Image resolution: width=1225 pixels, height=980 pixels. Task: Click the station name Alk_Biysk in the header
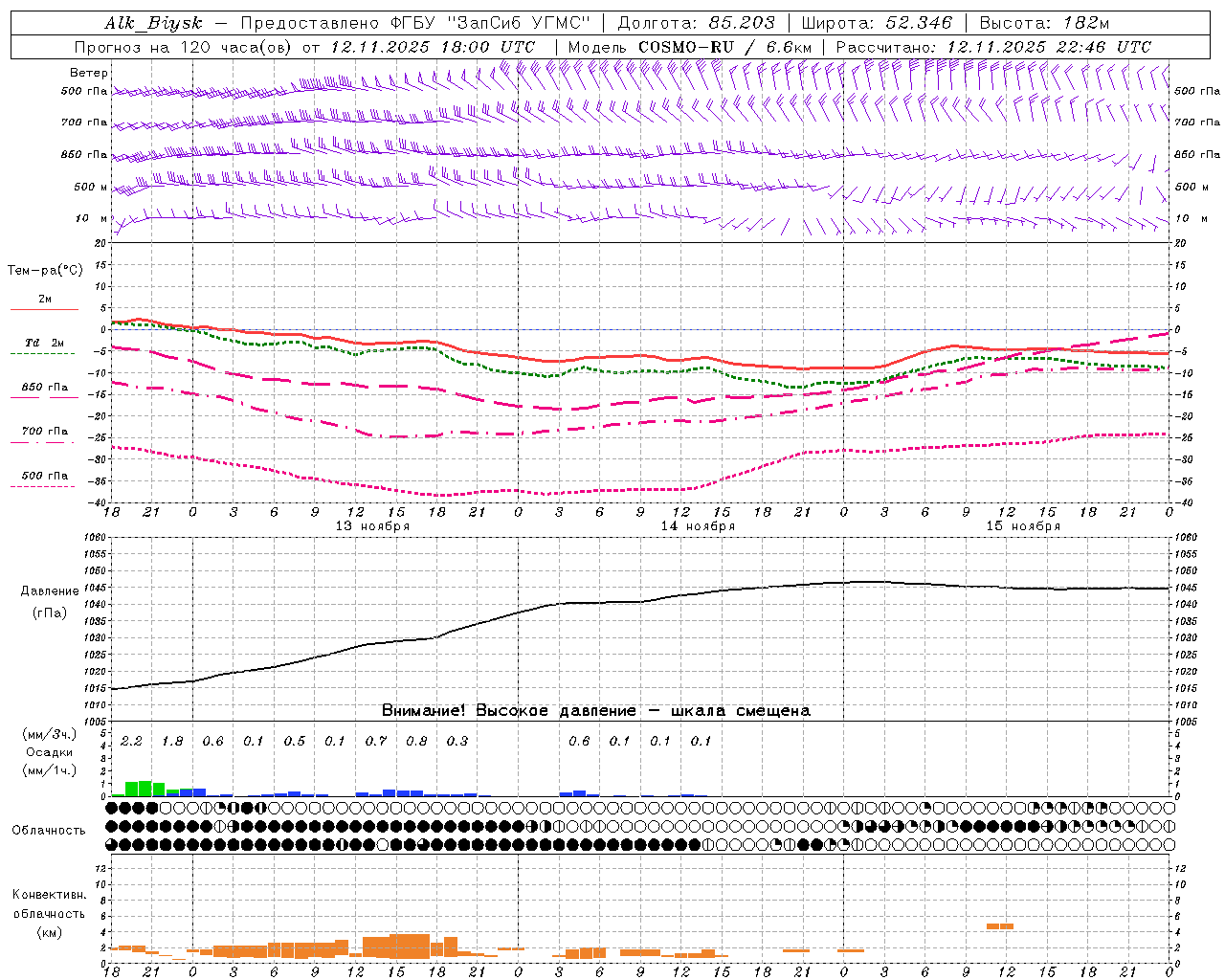[x=153, y=23]
